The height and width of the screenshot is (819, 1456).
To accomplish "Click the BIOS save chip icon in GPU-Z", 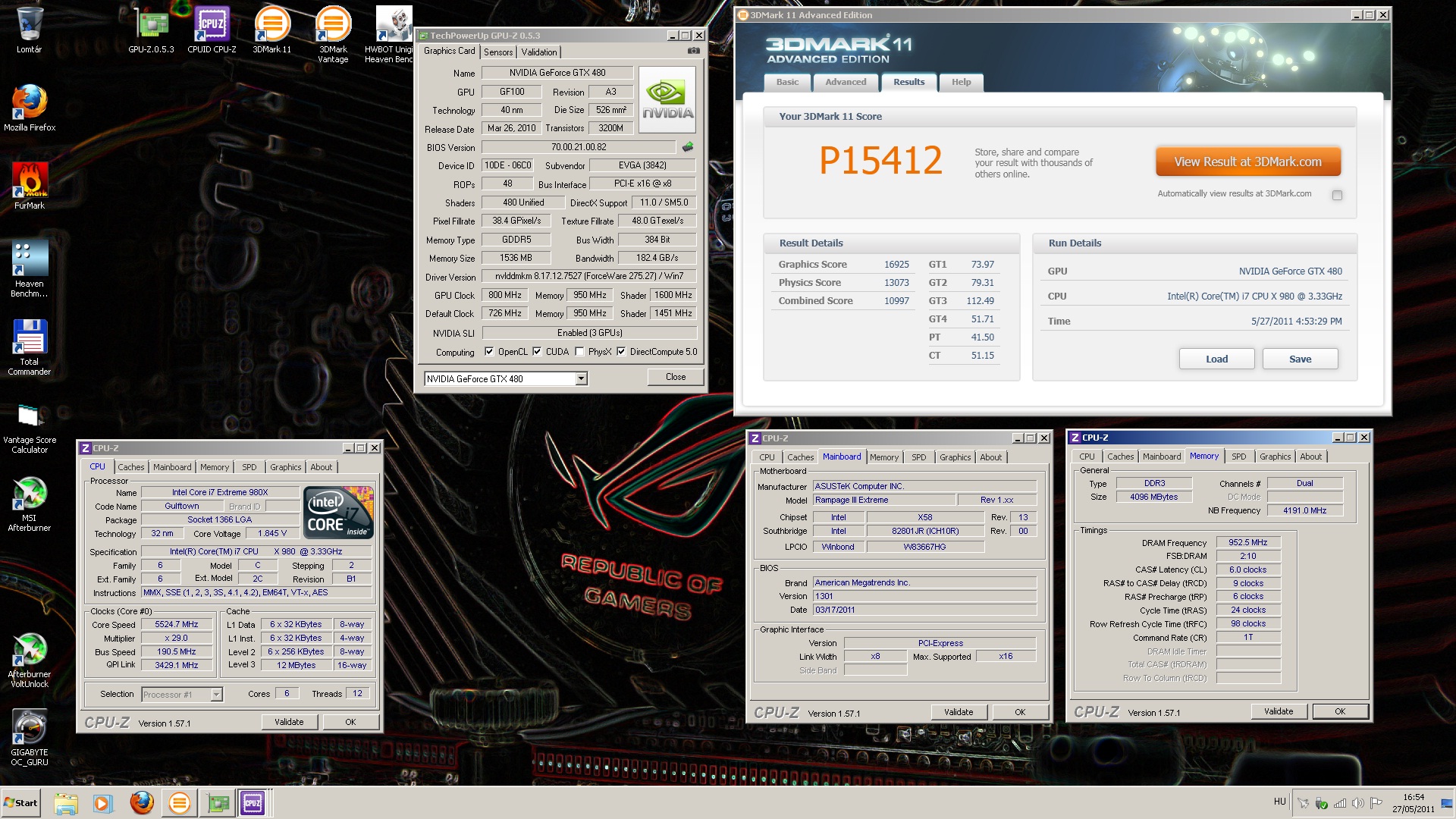I will (688, 147).
